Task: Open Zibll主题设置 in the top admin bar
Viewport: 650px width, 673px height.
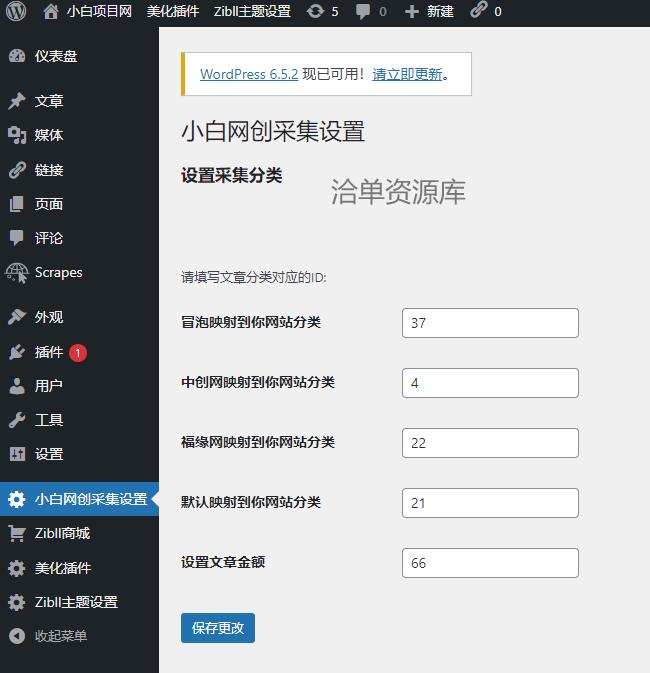Action: click(252, 12)
